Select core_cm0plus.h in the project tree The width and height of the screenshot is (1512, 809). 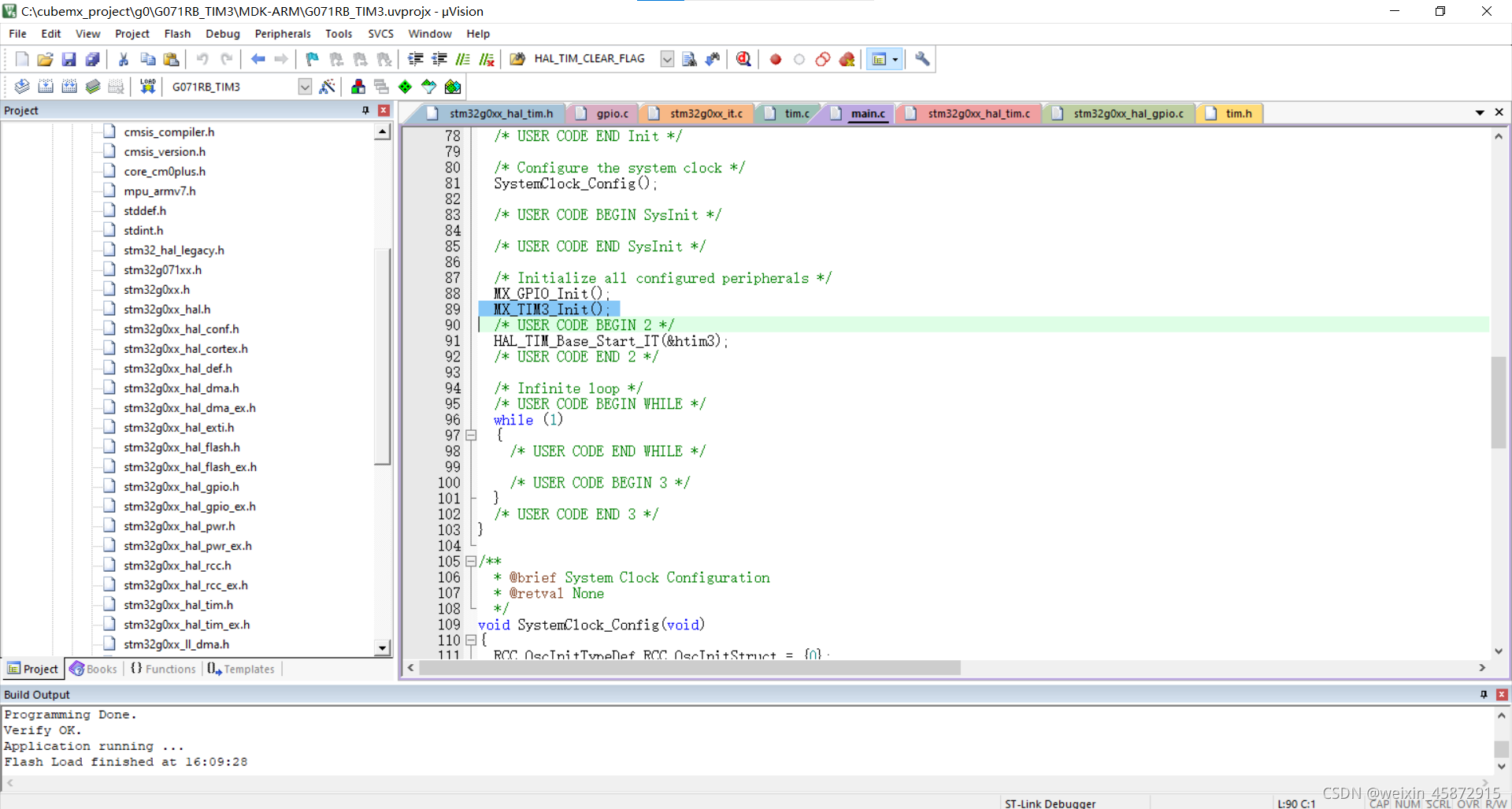click(165, 172)
